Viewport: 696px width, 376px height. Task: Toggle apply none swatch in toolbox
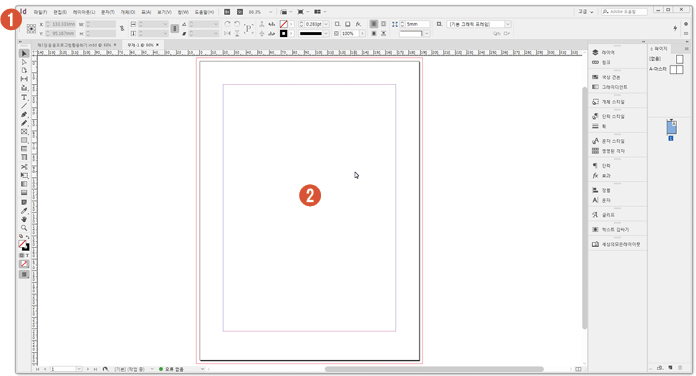tap(24, 264)
